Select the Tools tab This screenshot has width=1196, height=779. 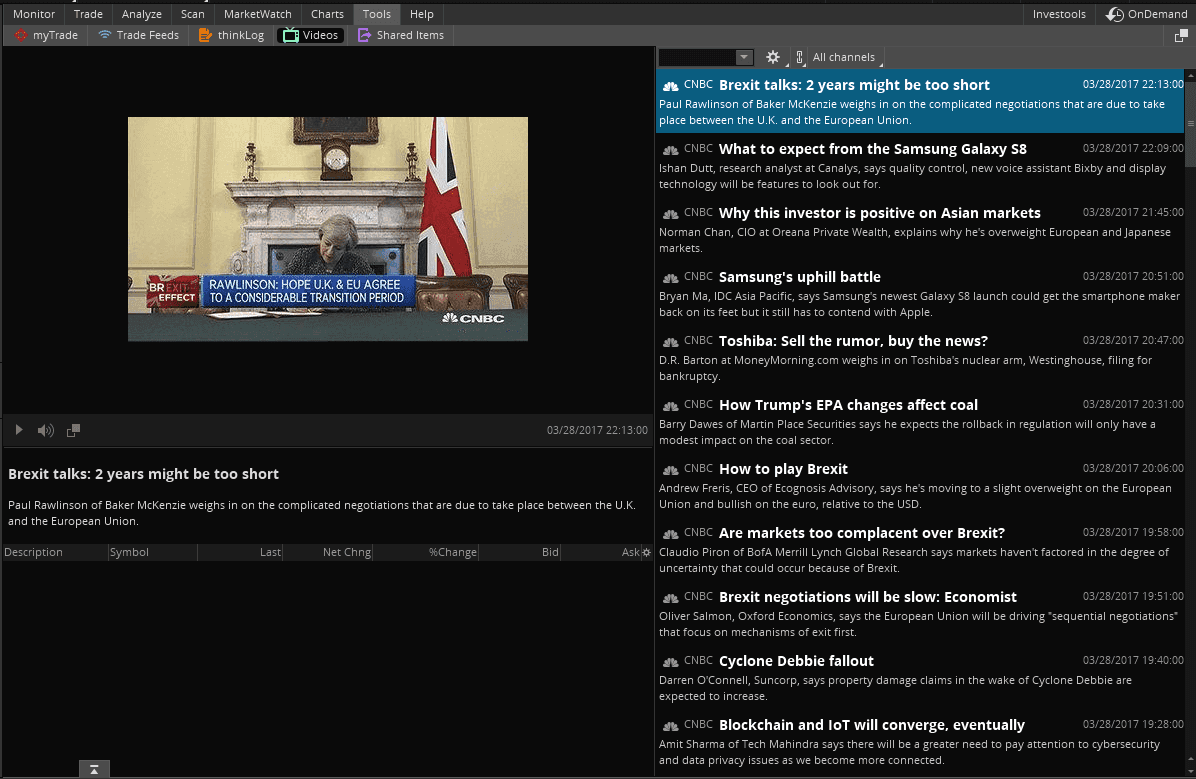click(377, 14)
